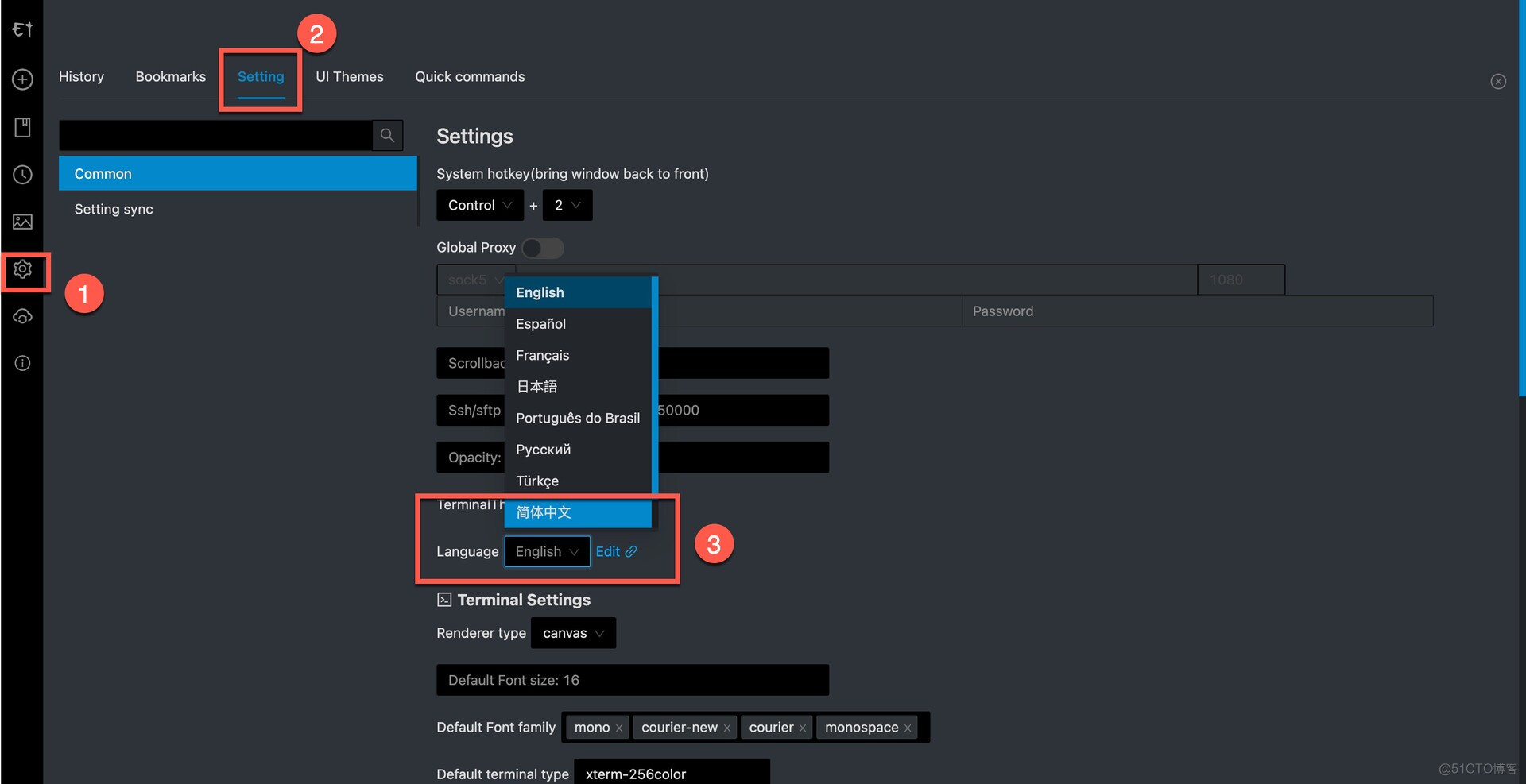Open the Renderer type canvas dropdown
Image resolution: width=1526 pixels, height=784 pixels.
click(x=573, y=633)
